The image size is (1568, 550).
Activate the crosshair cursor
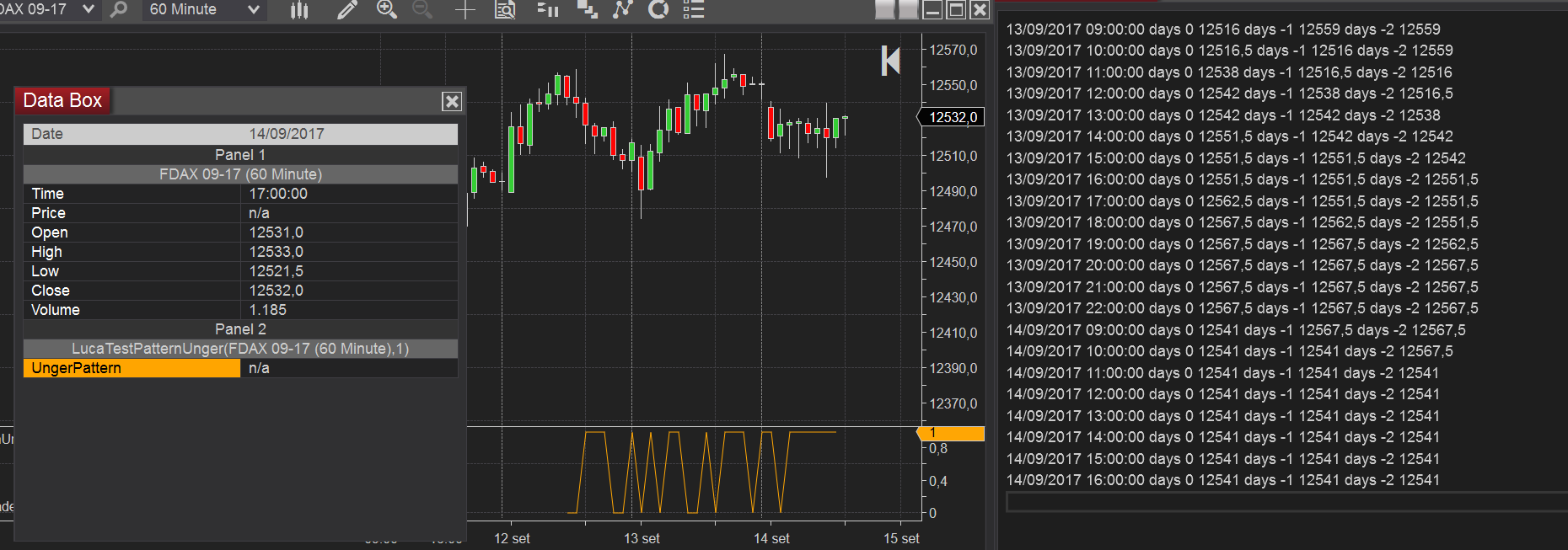(x=465, y=9)
